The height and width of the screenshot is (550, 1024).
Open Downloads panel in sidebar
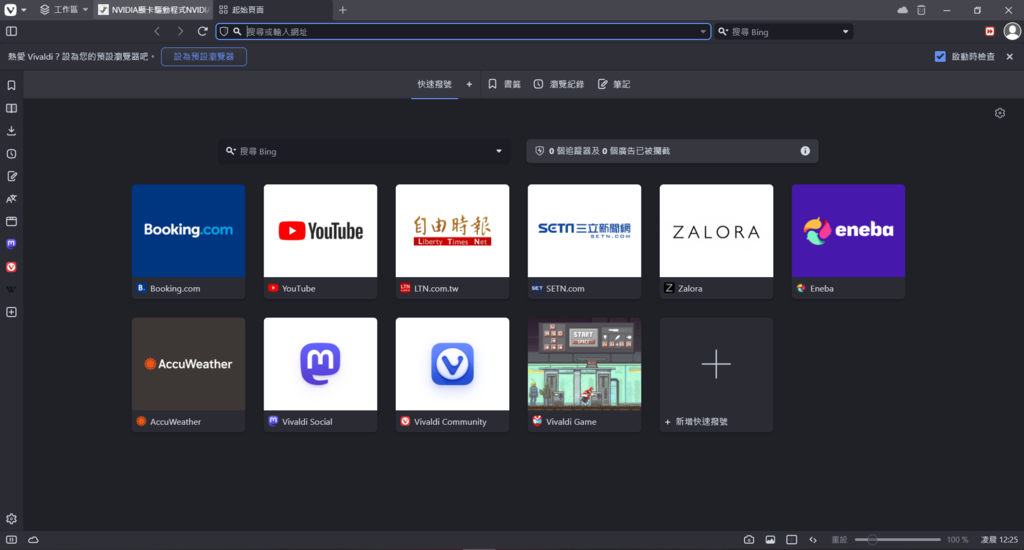(11, 131)
